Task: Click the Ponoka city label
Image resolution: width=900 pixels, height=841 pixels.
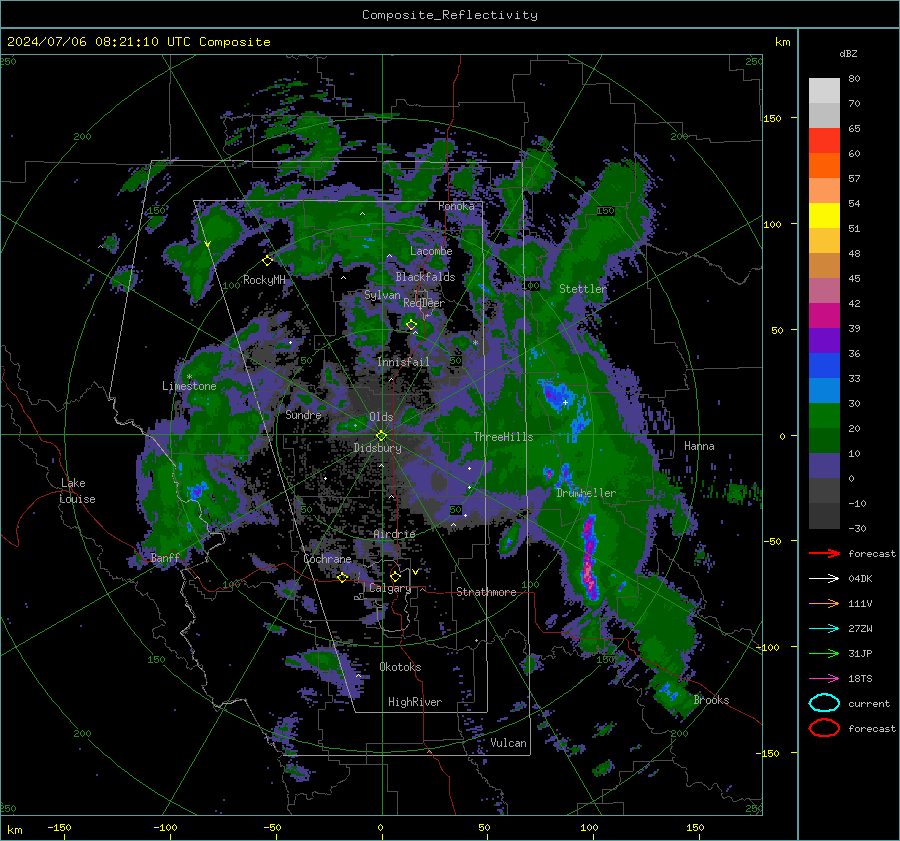Action: pos(456,206)
